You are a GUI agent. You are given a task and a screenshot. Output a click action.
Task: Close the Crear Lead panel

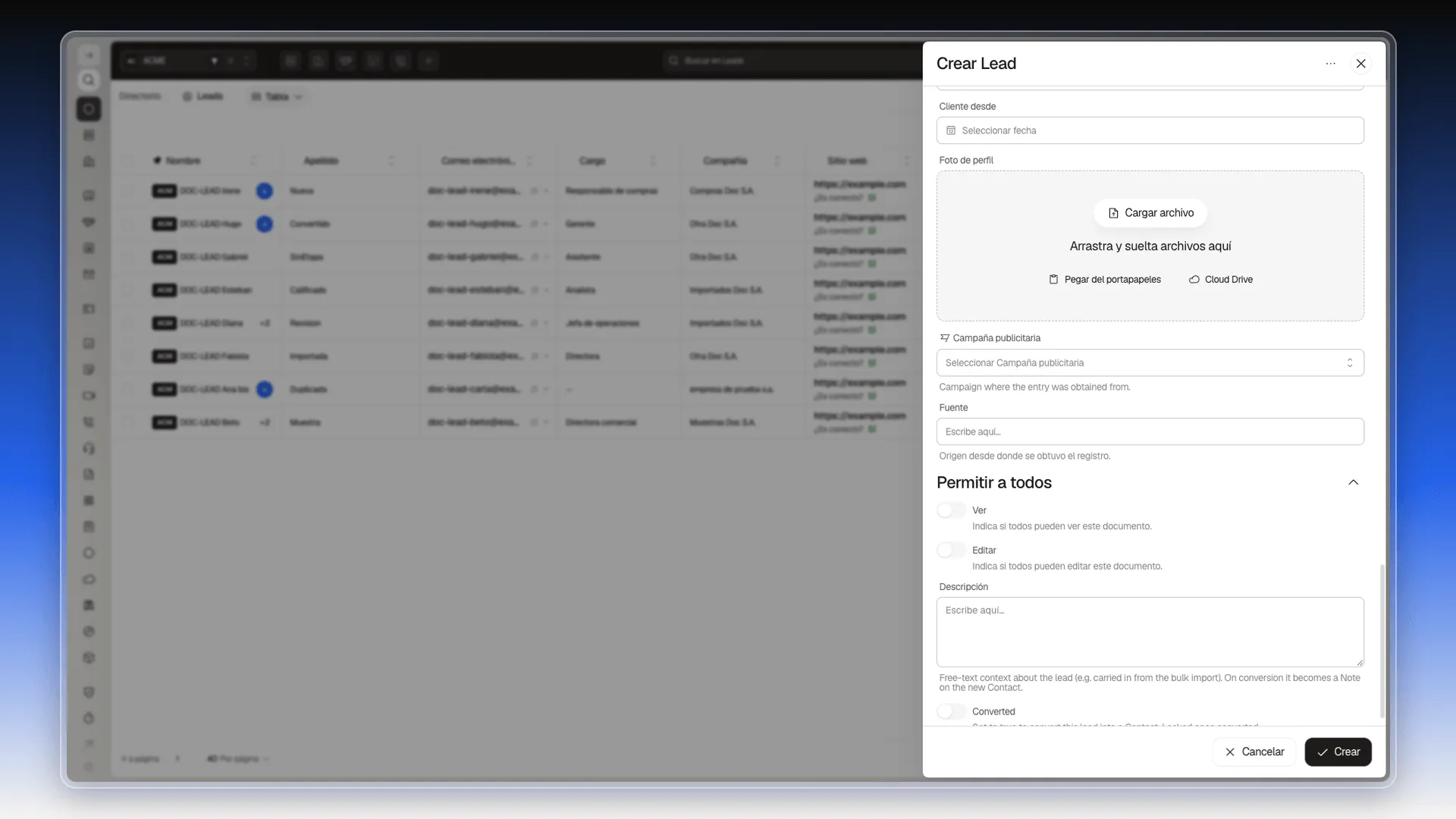(x=1360, y=64)
